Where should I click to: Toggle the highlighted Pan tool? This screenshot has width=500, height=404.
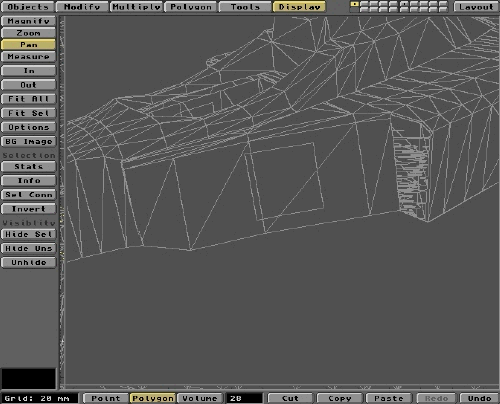click(x=29, y=45)
